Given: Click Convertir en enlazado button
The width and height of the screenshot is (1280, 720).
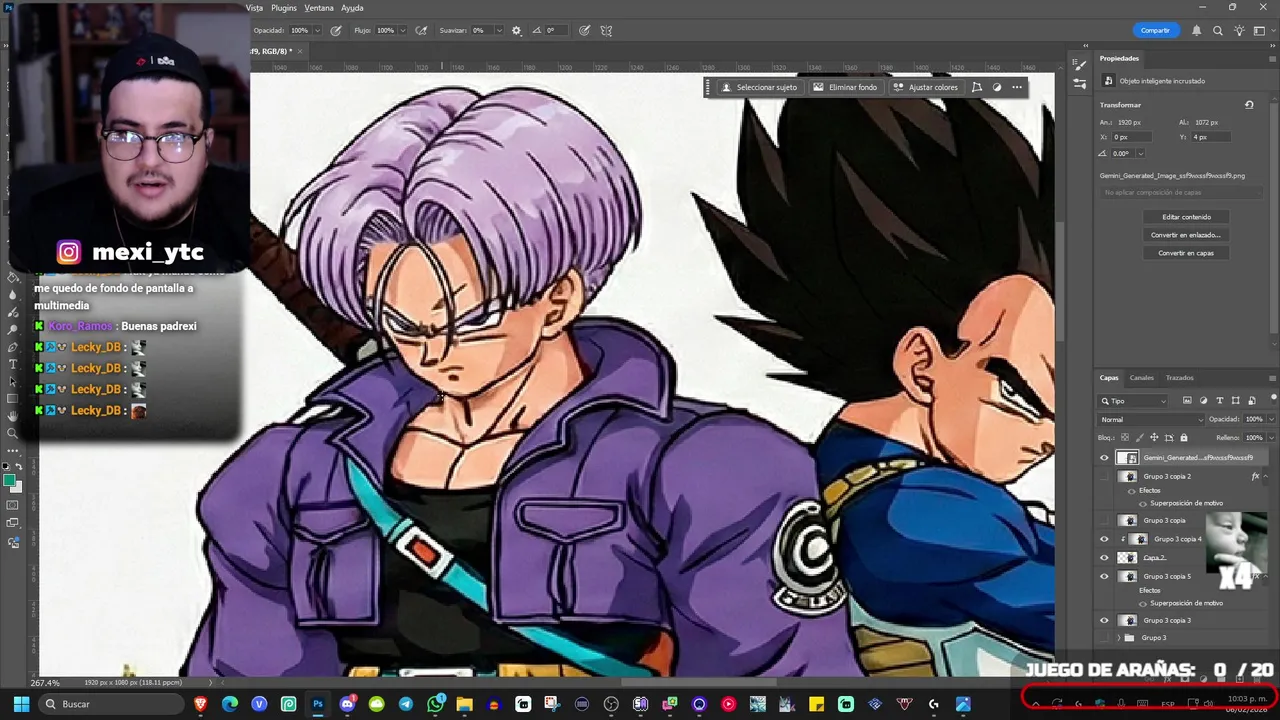Looking at the screenshot, I should 1186,235.
